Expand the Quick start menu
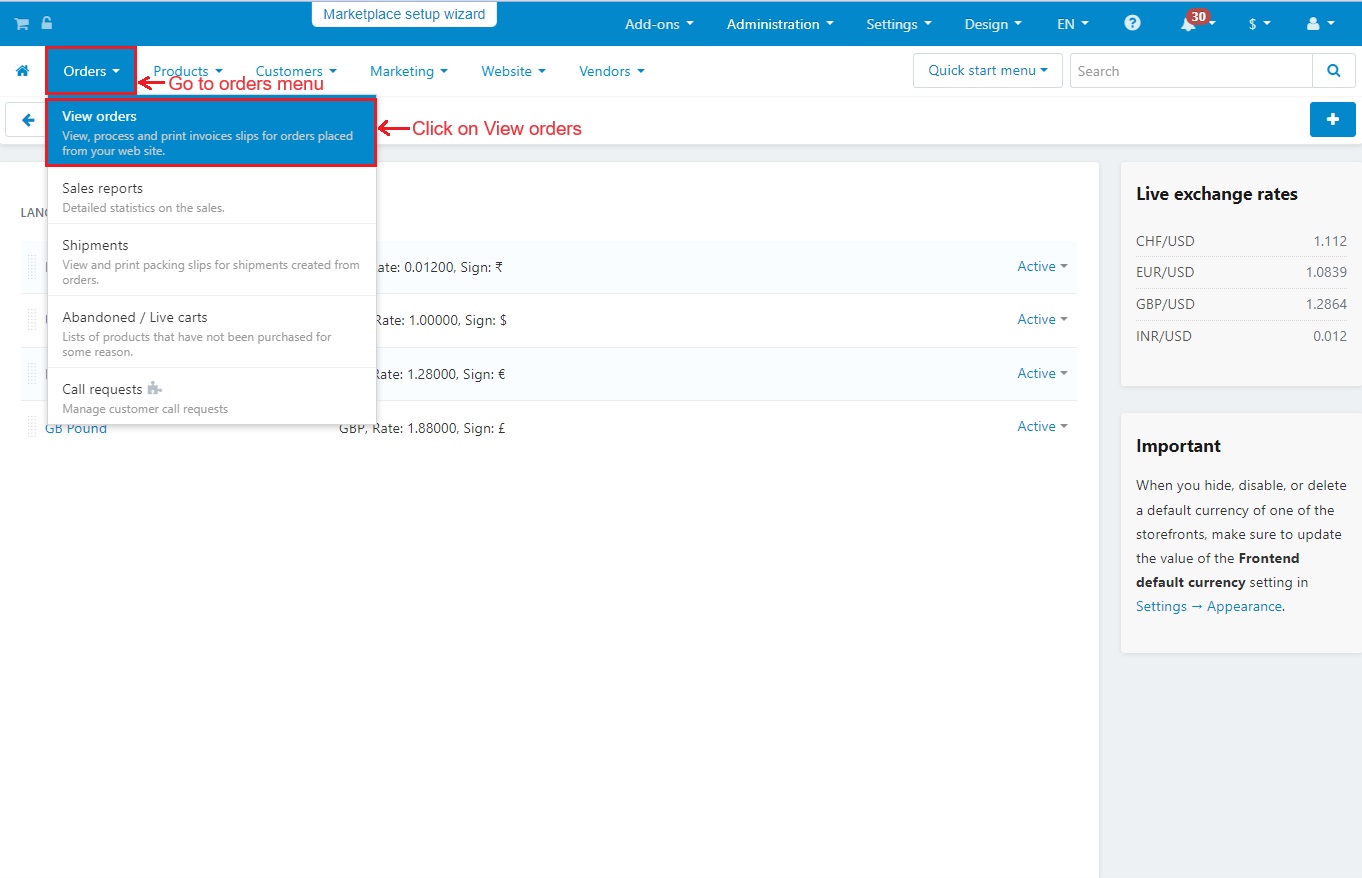1362x878 pixels. coord(988,71)
